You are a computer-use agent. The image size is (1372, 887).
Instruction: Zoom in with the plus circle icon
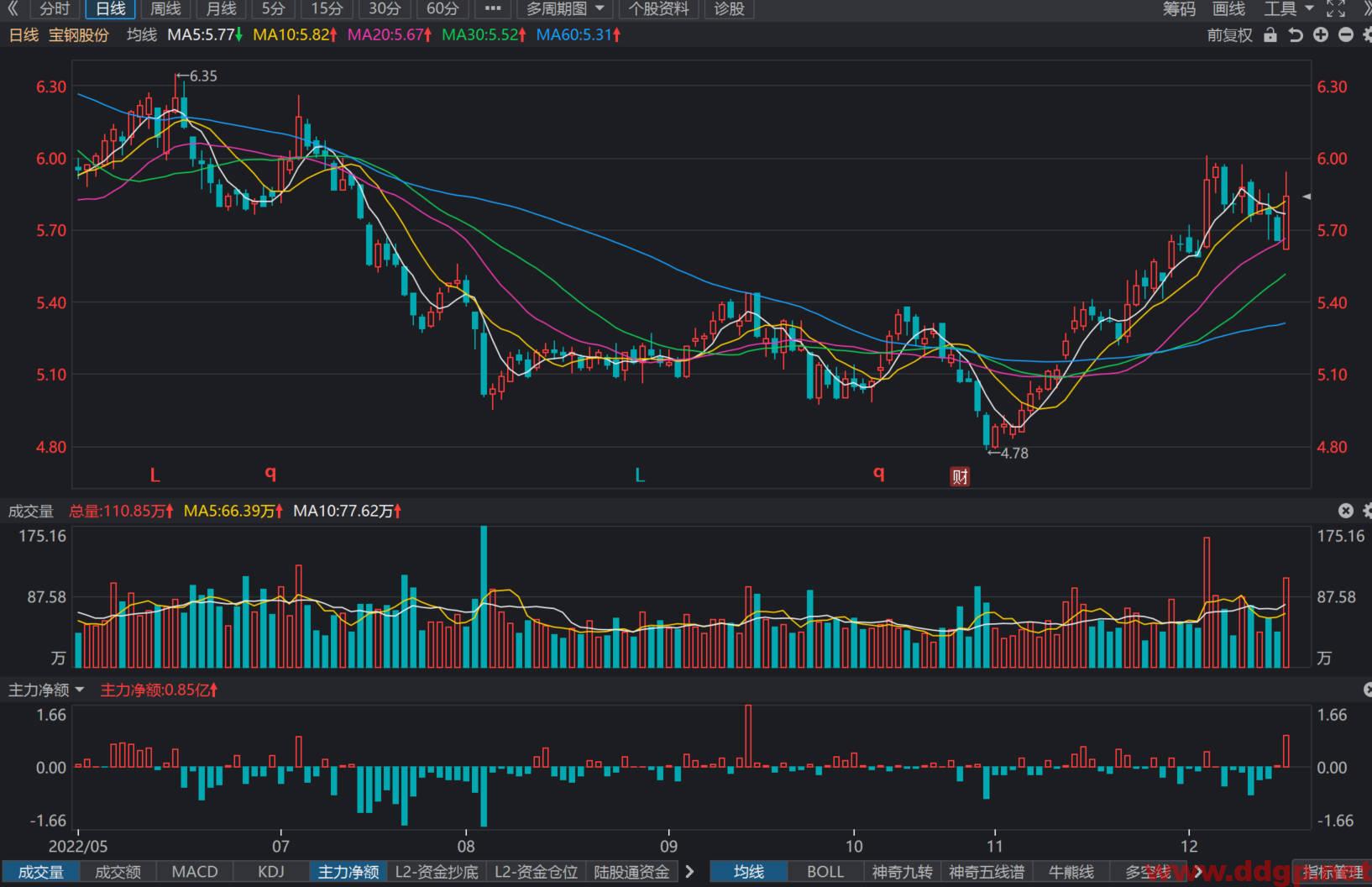pyautogui.click(x=1321, y=35)
